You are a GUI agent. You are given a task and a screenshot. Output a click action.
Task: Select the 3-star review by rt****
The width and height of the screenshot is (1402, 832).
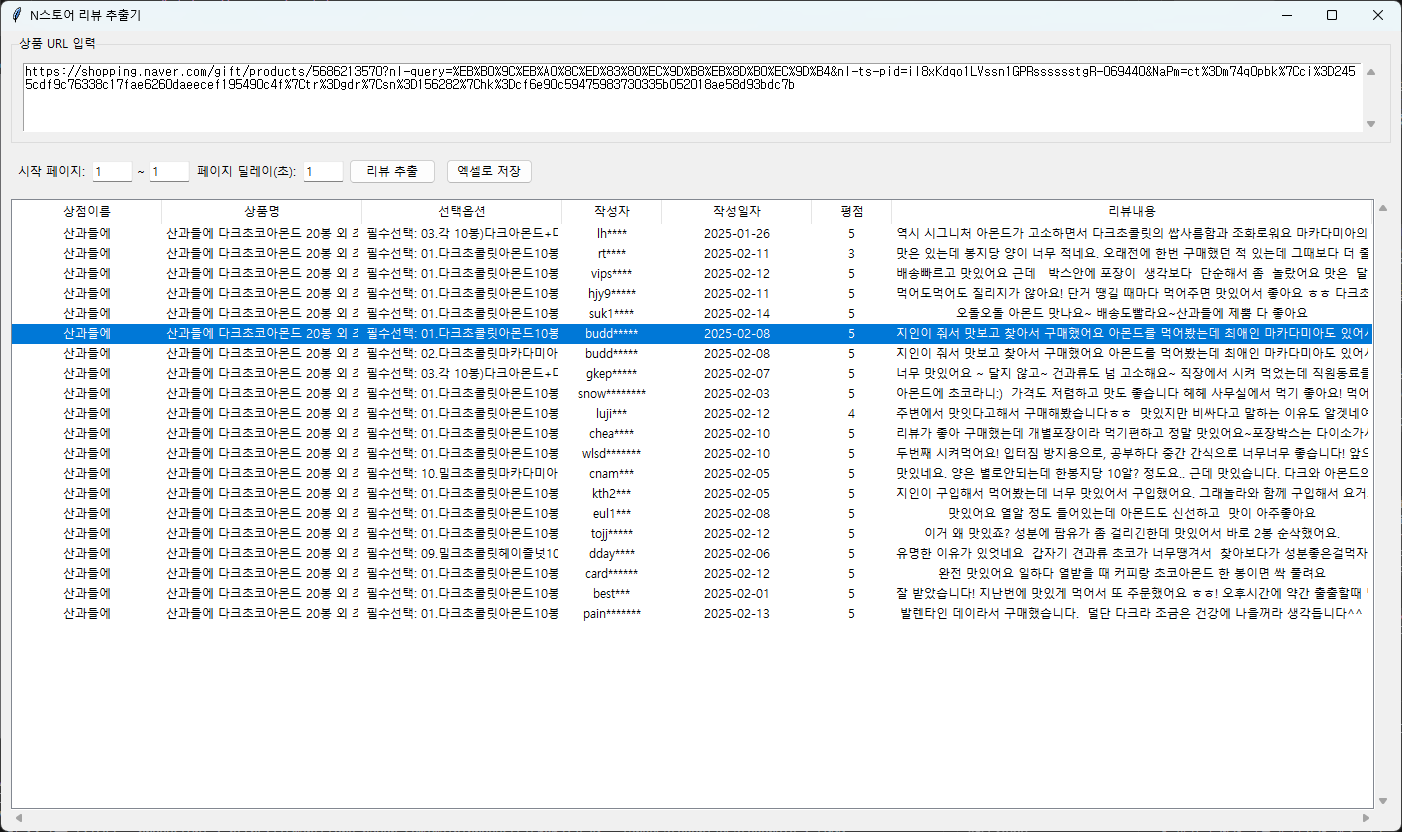pyautogui.click(x=611, y=254)
